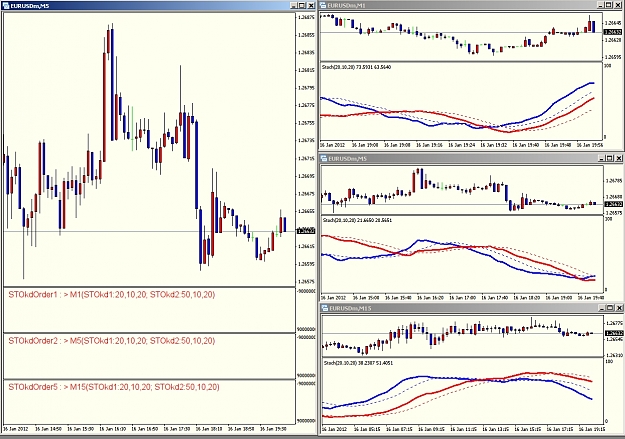Viewport: 625px width, 439px height.
Task: Click the black current price tag in M1 window
Action: (x=613, y=32)
